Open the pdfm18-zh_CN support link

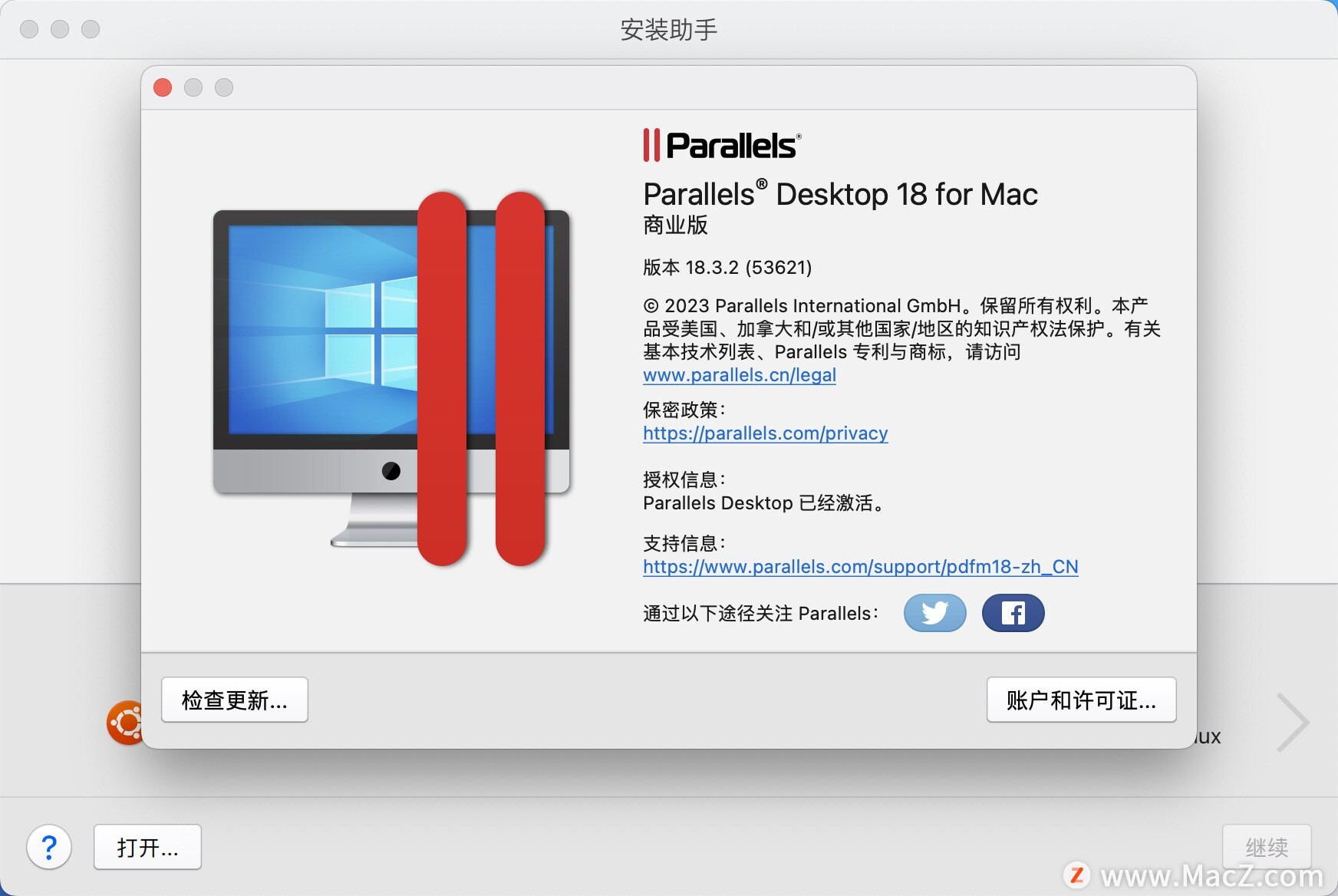point(861,567)
